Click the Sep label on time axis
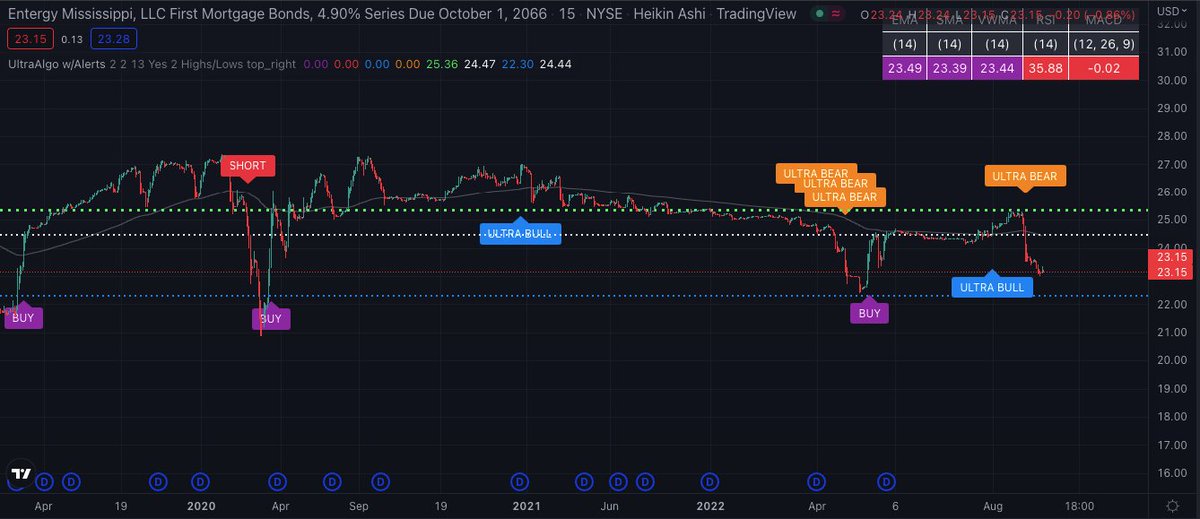This screenshot has height=519, width=1200. (x=361, y=506)
